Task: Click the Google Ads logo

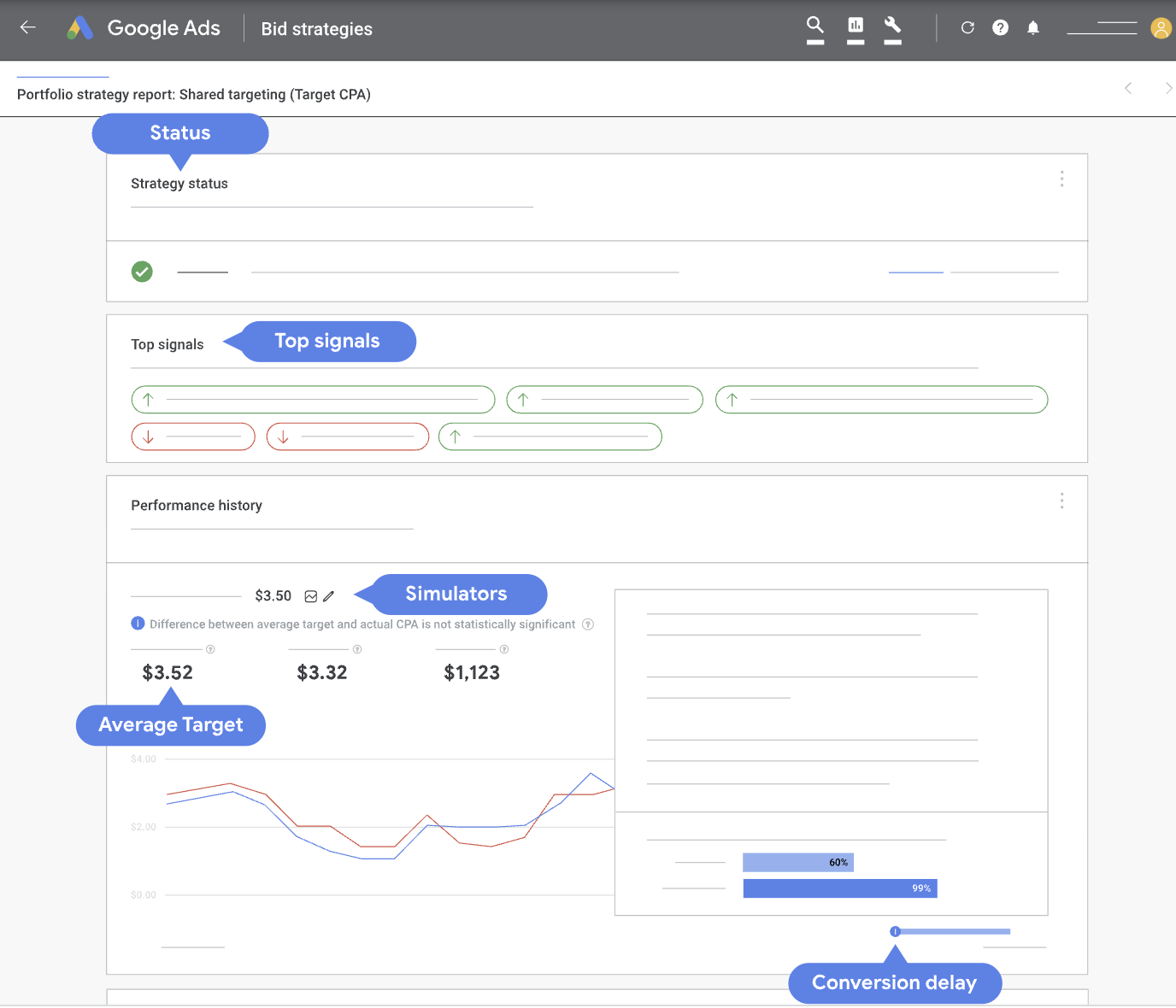Action: (79, 28)
